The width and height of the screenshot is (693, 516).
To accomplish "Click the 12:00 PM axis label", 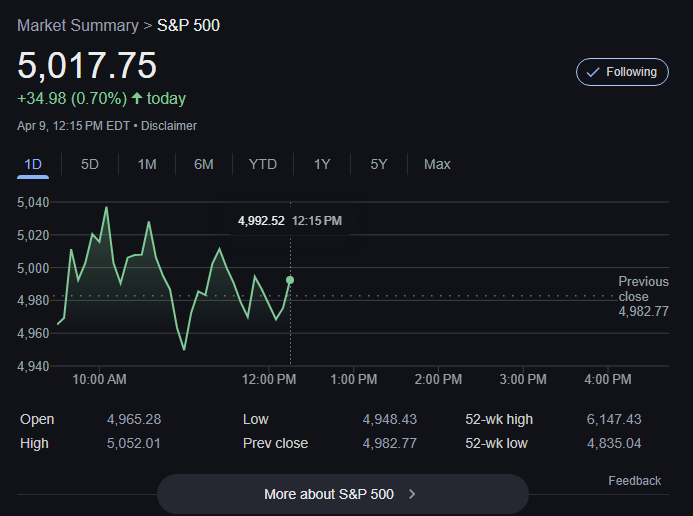I will 269,379.
